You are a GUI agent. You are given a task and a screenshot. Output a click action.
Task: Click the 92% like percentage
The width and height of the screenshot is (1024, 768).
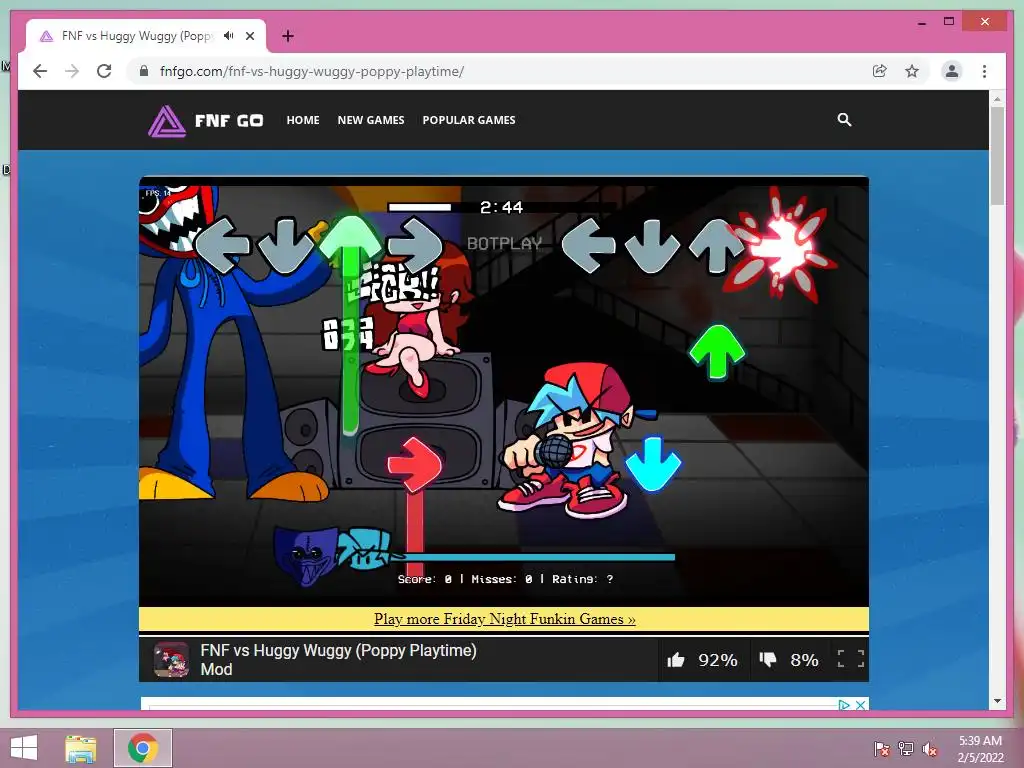(x=718, y=660)
